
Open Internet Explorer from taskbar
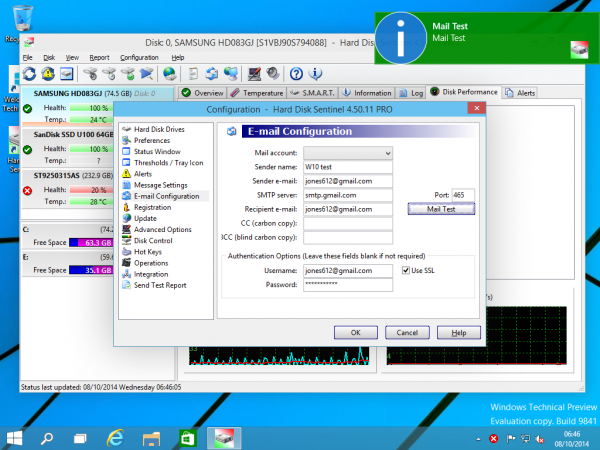[116, 439]
